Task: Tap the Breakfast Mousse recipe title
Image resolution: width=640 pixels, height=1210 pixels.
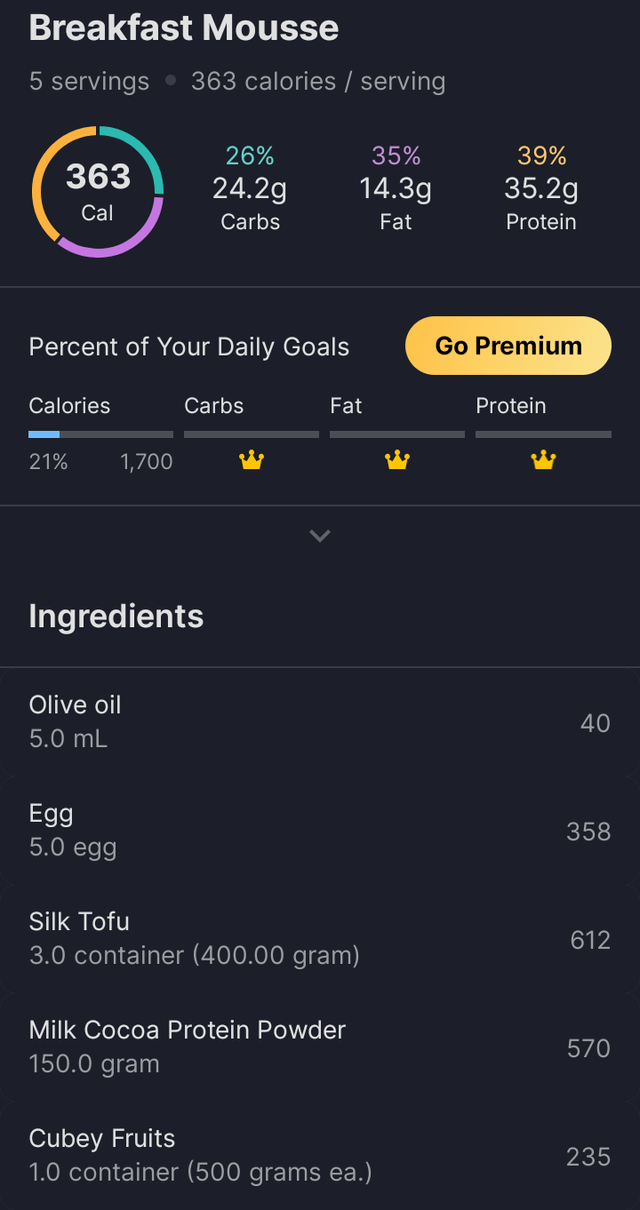Action: pyautogui.click(x=184, y=28)
